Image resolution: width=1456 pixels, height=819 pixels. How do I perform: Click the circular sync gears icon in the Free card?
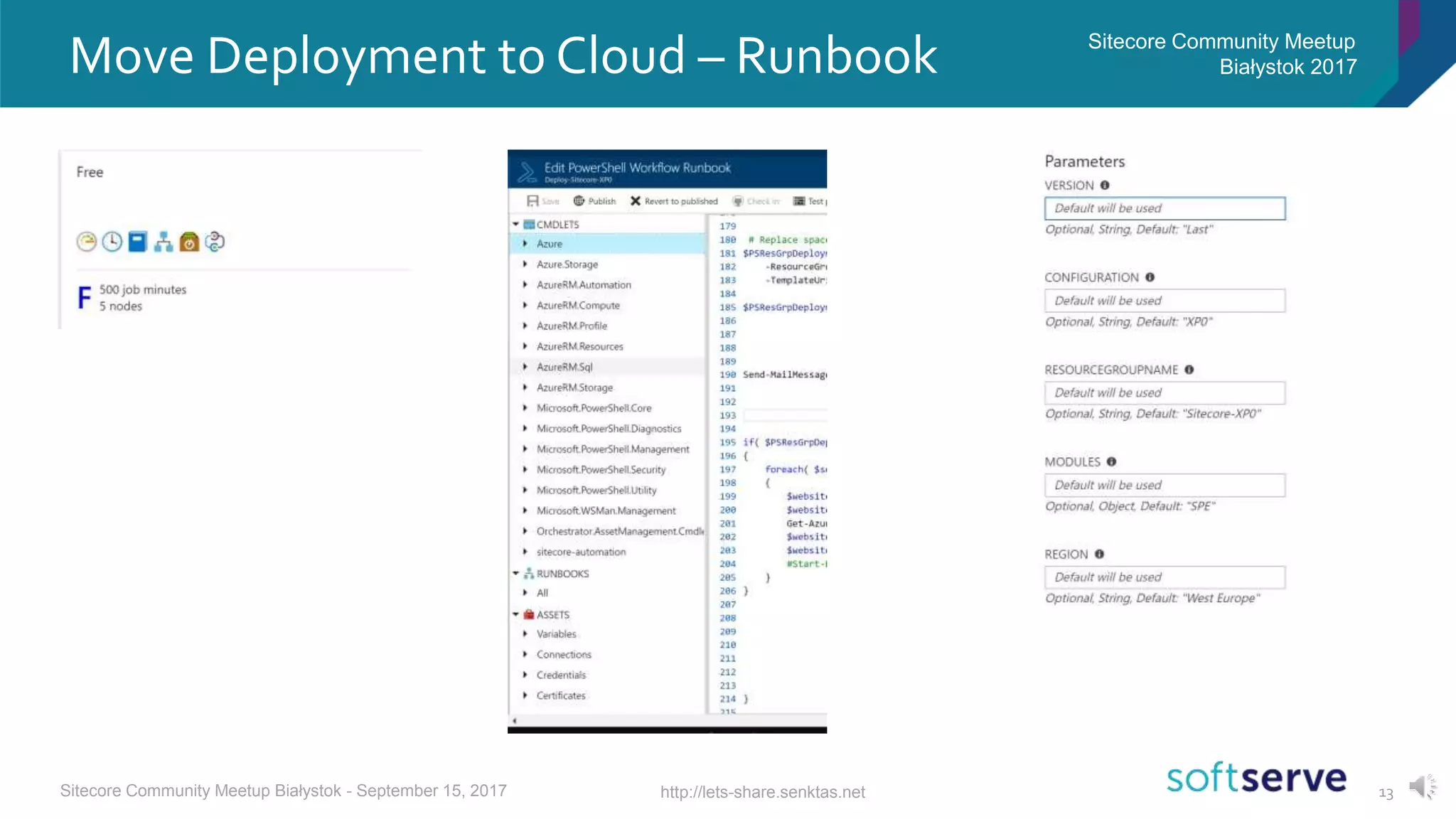click(215, 242)
